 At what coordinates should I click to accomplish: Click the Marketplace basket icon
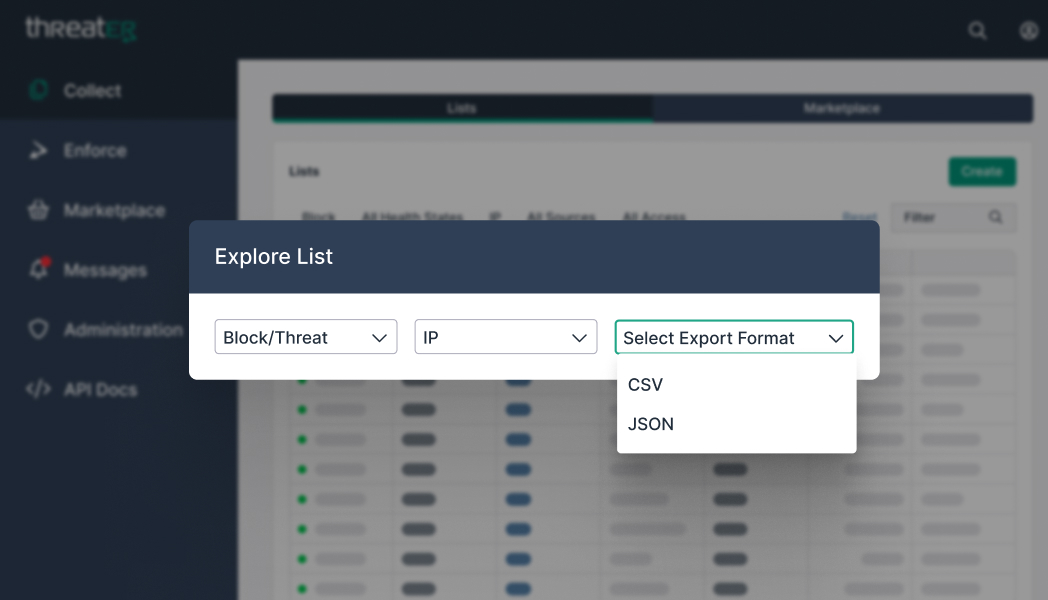pyautogui.click(x=38, y=210)
